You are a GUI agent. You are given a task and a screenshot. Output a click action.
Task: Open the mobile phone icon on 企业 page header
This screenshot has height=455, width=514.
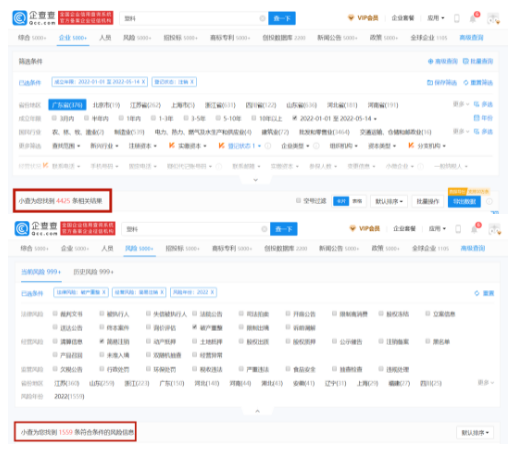pyautogui.click(x=457, y=18)
